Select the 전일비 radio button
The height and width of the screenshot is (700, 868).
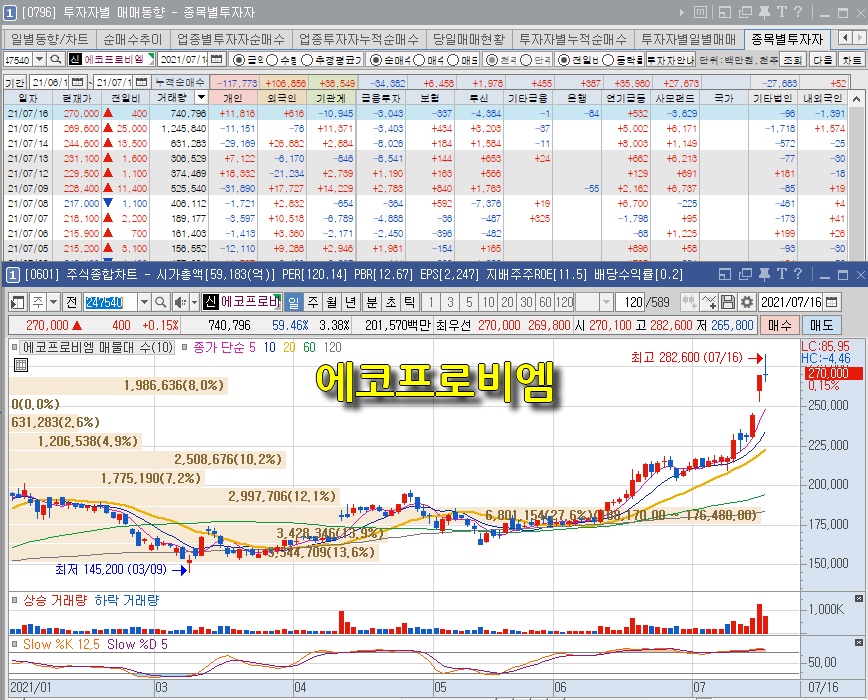[x=563, y=60]
